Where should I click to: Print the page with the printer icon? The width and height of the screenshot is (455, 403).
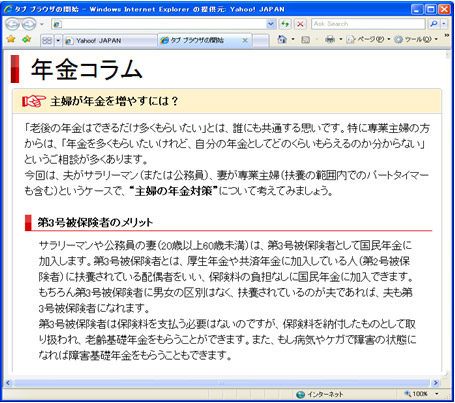[330, 40]
